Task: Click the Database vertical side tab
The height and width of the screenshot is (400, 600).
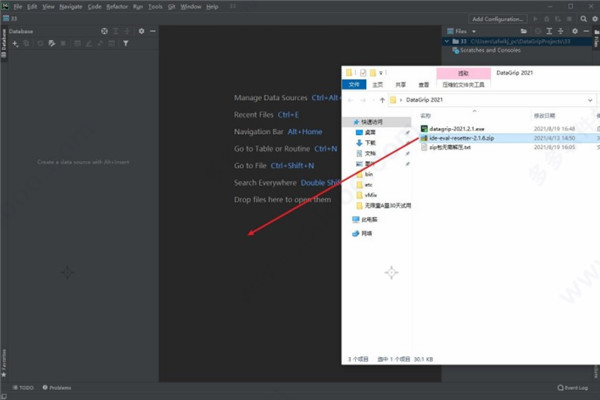Action: coord(4,43)
